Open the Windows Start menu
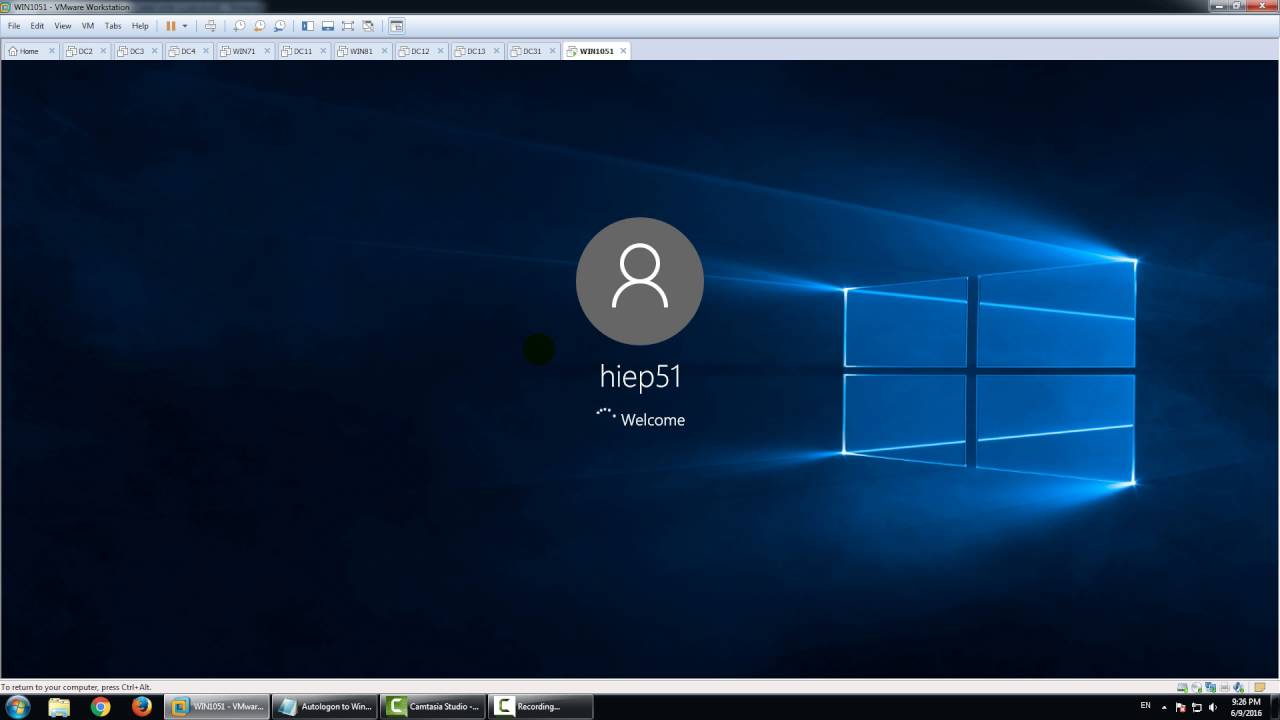 (17, 706)
